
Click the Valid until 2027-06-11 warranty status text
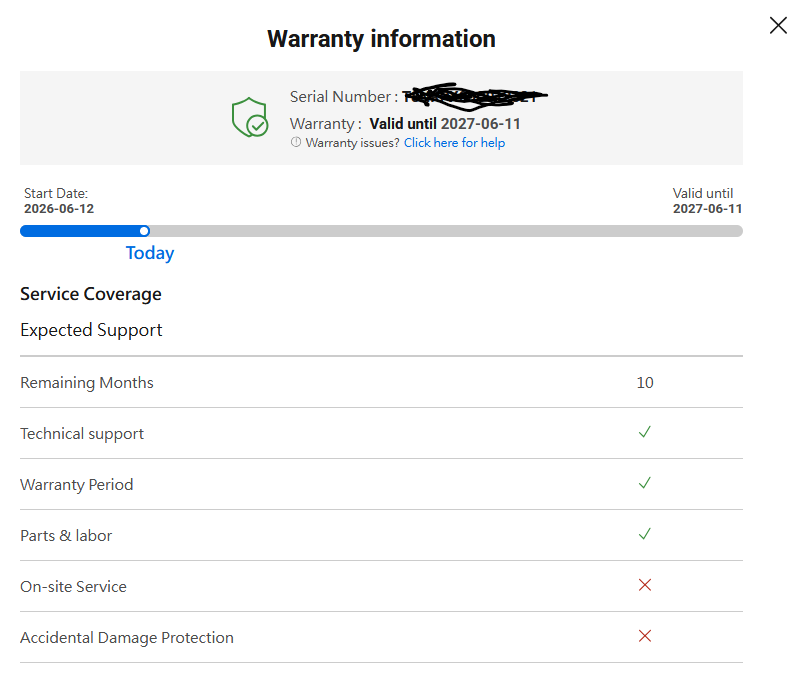point(445,124)
